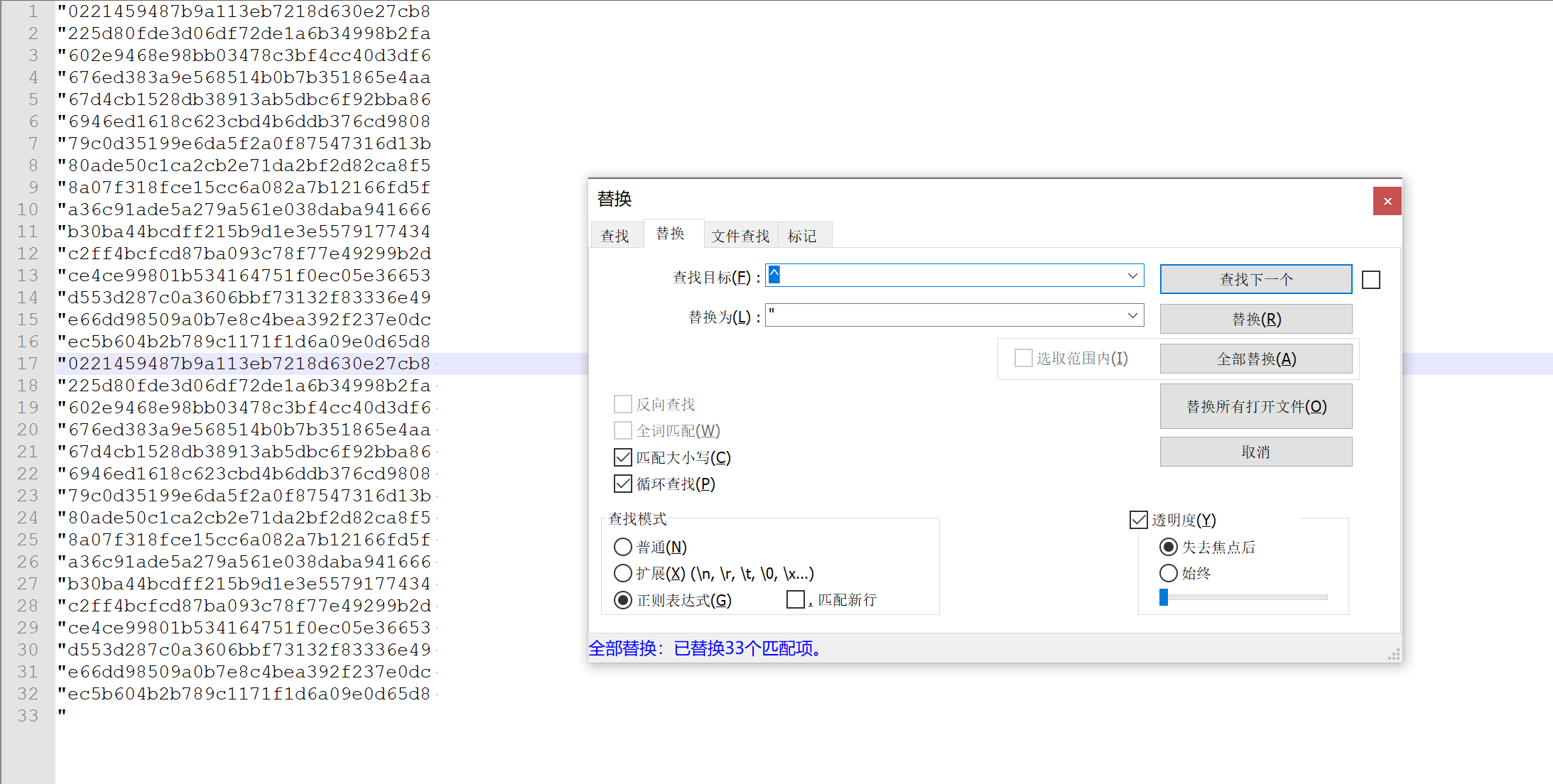The width and height of the screenshot is (1553, 784).
Task: Choose 始终 always transparency option
Action: (x=1168, y=573)
